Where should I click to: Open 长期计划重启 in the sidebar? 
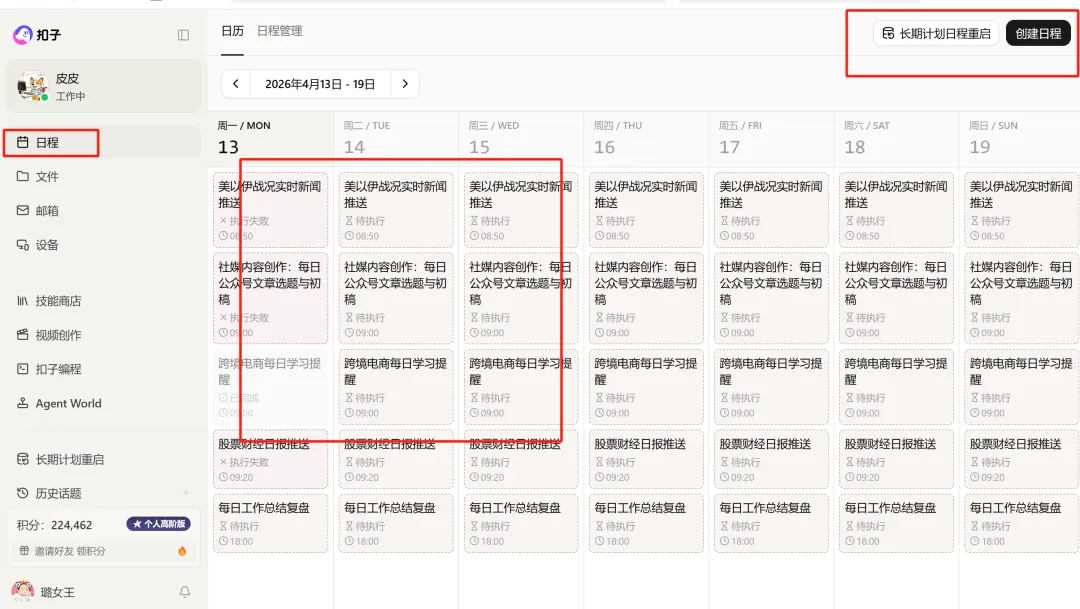(103, 460)
